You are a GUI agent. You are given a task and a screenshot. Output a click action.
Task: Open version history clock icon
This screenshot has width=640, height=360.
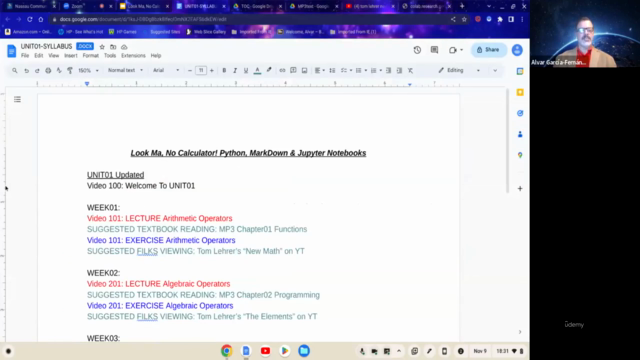(417, 50)
